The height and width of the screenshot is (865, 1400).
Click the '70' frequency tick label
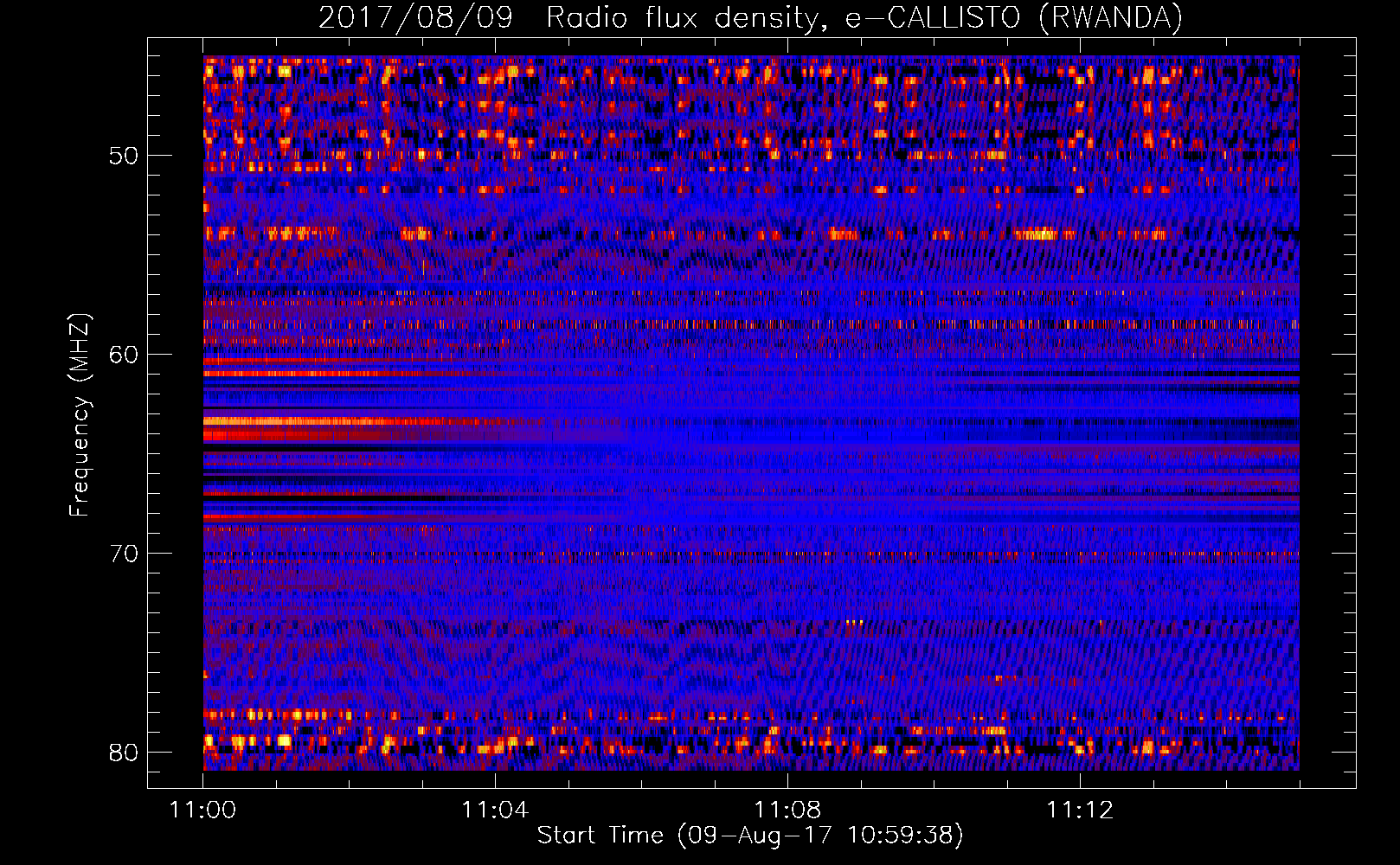(124, 554)
